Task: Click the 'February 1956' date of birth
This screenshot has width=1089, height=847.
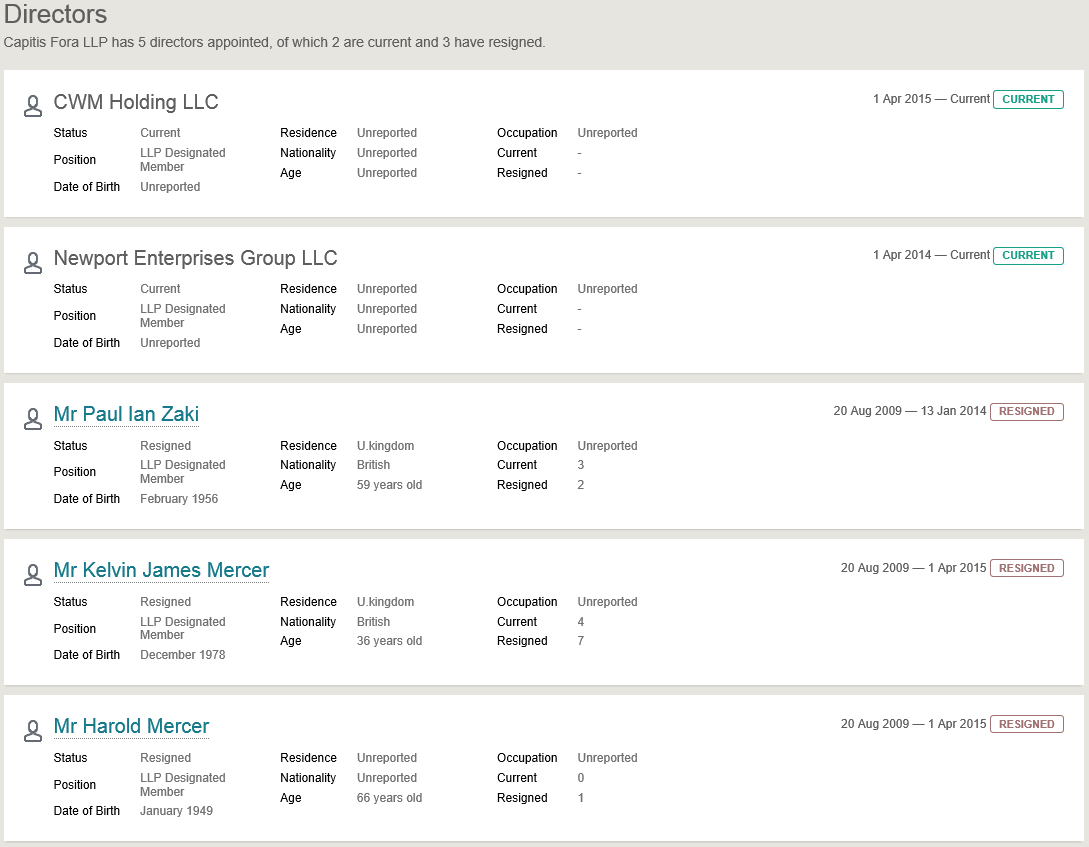Action: click(179, 499)
